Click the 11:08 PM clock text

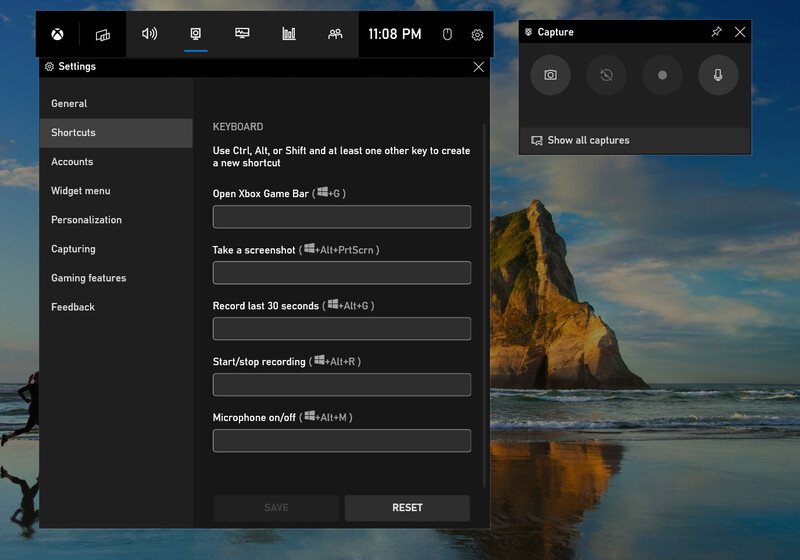click(395, 34)
